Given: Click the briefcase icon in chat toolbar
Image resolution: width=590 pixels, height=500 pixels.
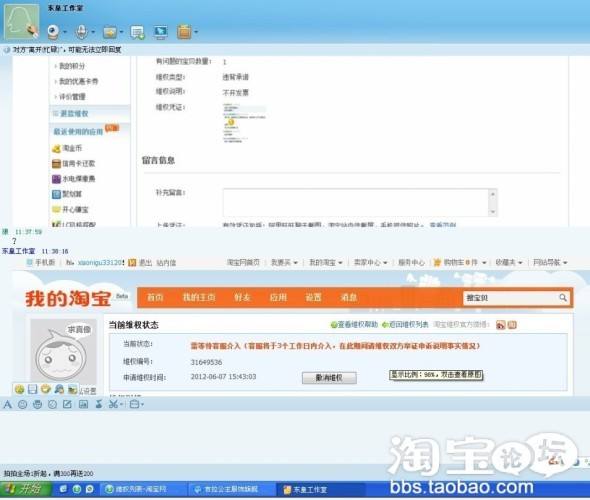Looking at the screenshot, I should pos(134,404).
